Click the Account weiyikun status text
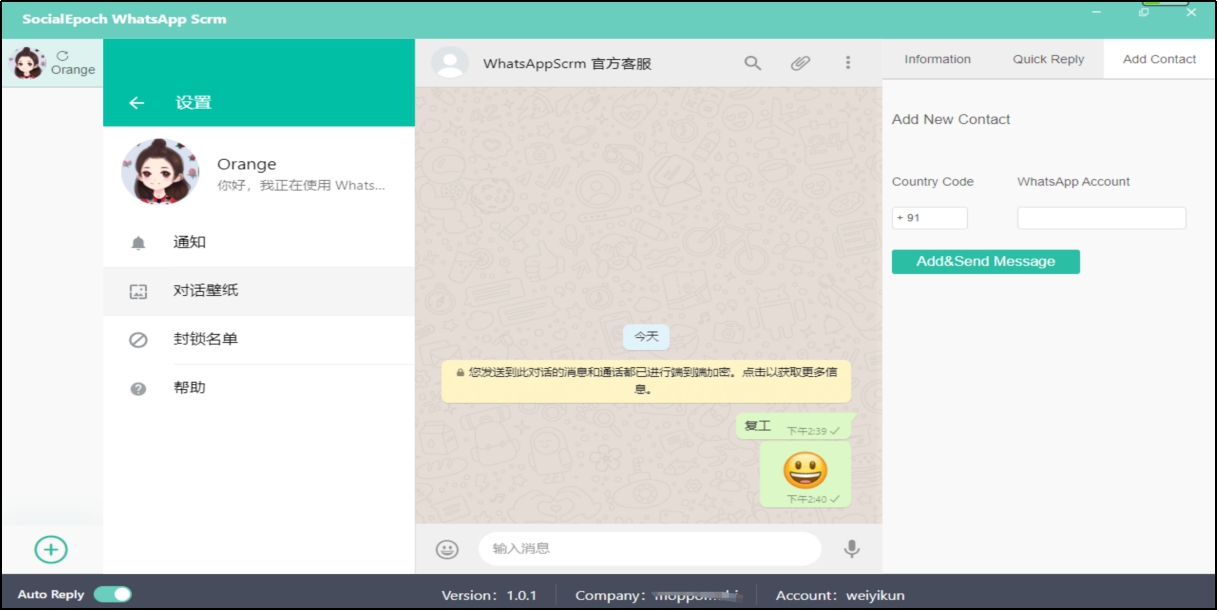The width and height of the screenshot is (1219, 611). pos(840,595)
